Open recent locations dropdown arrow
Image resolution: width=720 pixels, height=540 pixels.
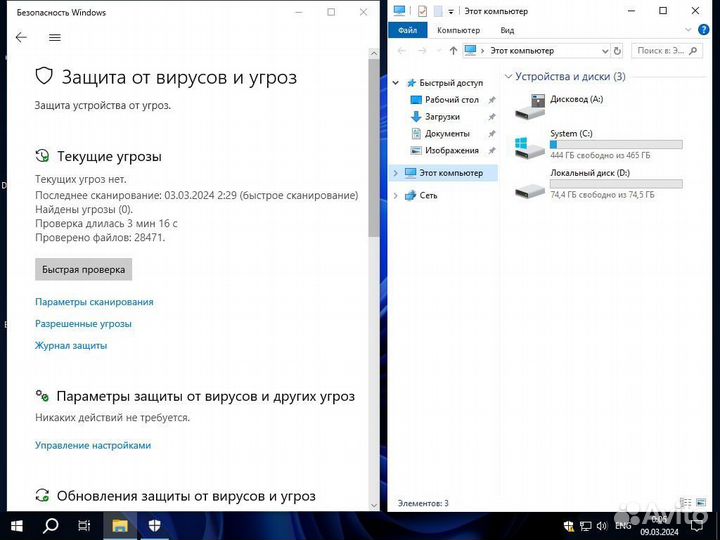(439, 51)
